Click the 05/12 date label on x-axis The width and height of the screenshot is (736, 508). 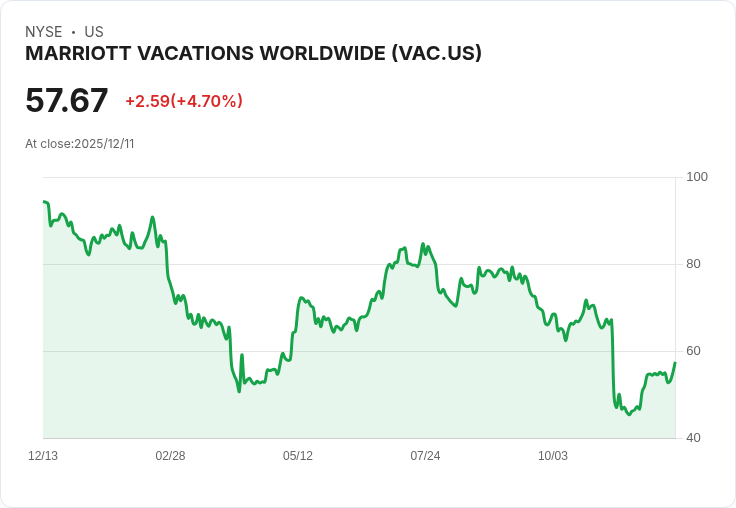298,456
